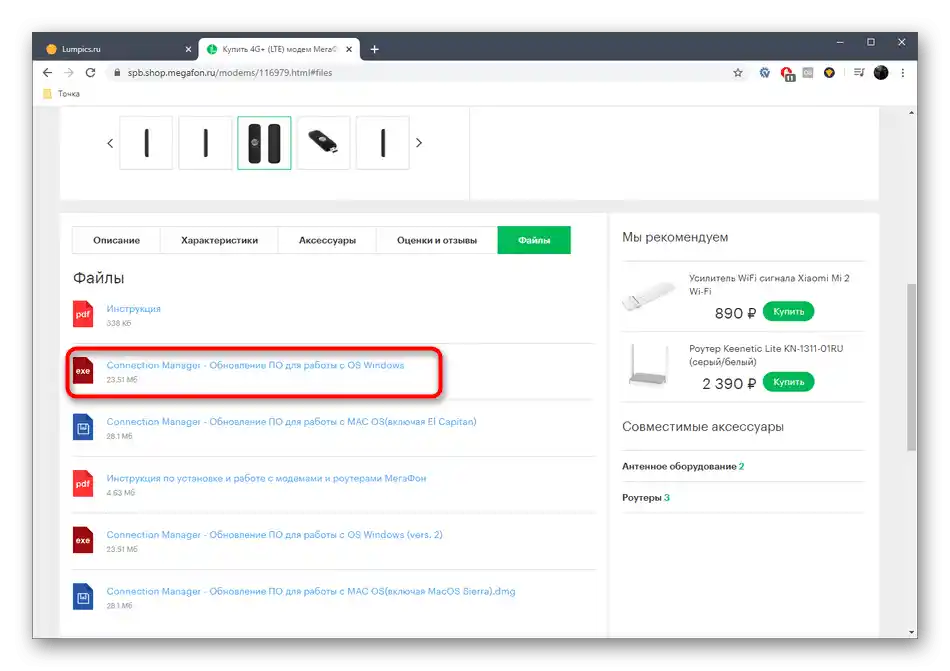950x671 pixels.
Task: Open the Chrome three-dot menu
Action: [903, 73]
